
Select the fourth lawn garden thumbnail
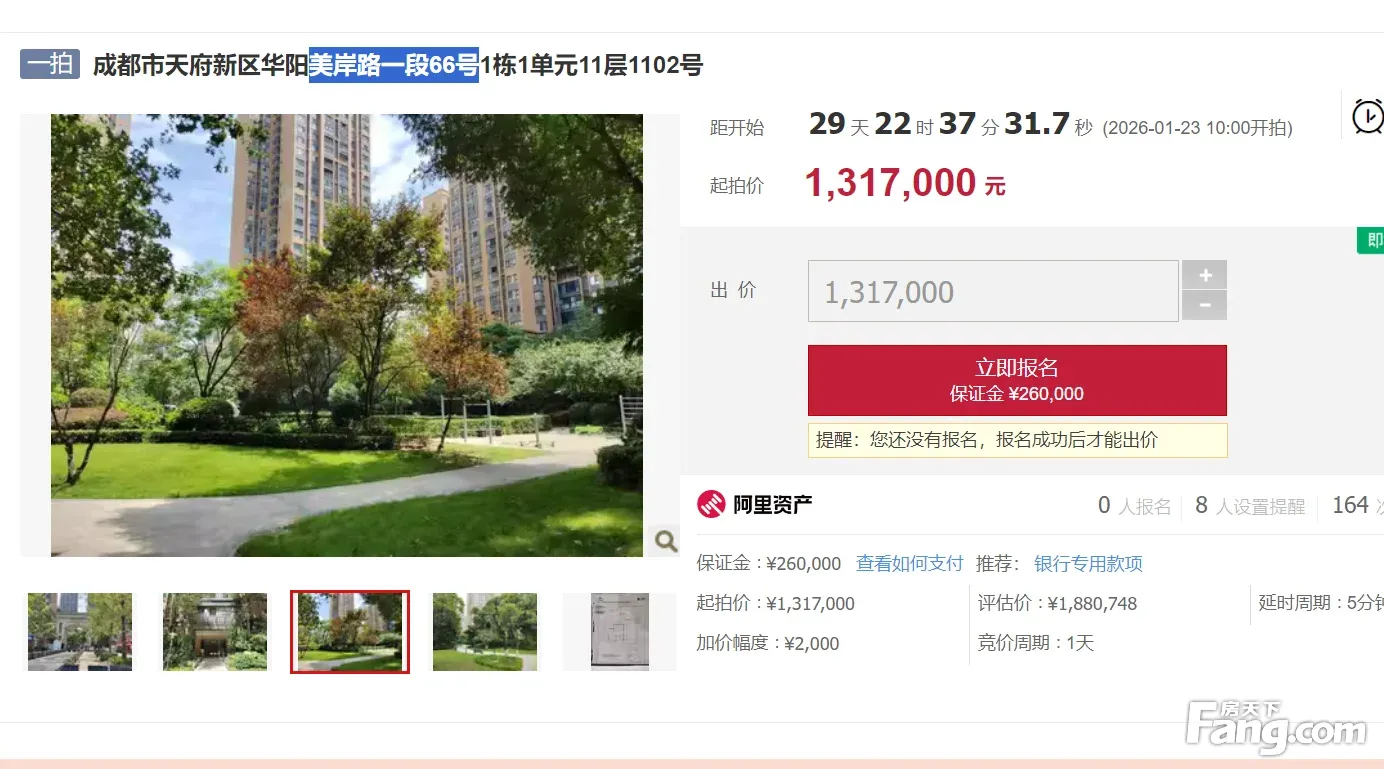[485, 632]
